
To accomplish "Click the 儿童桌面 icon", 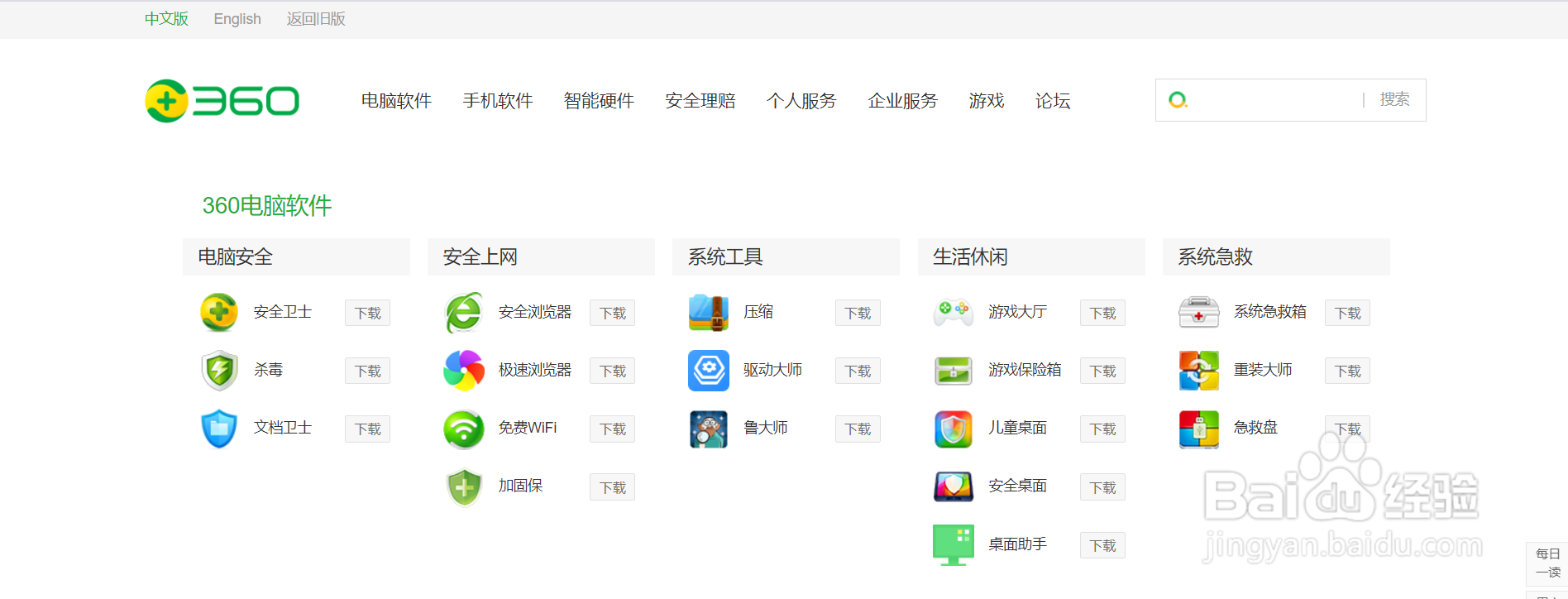I will tap(953, 429).
